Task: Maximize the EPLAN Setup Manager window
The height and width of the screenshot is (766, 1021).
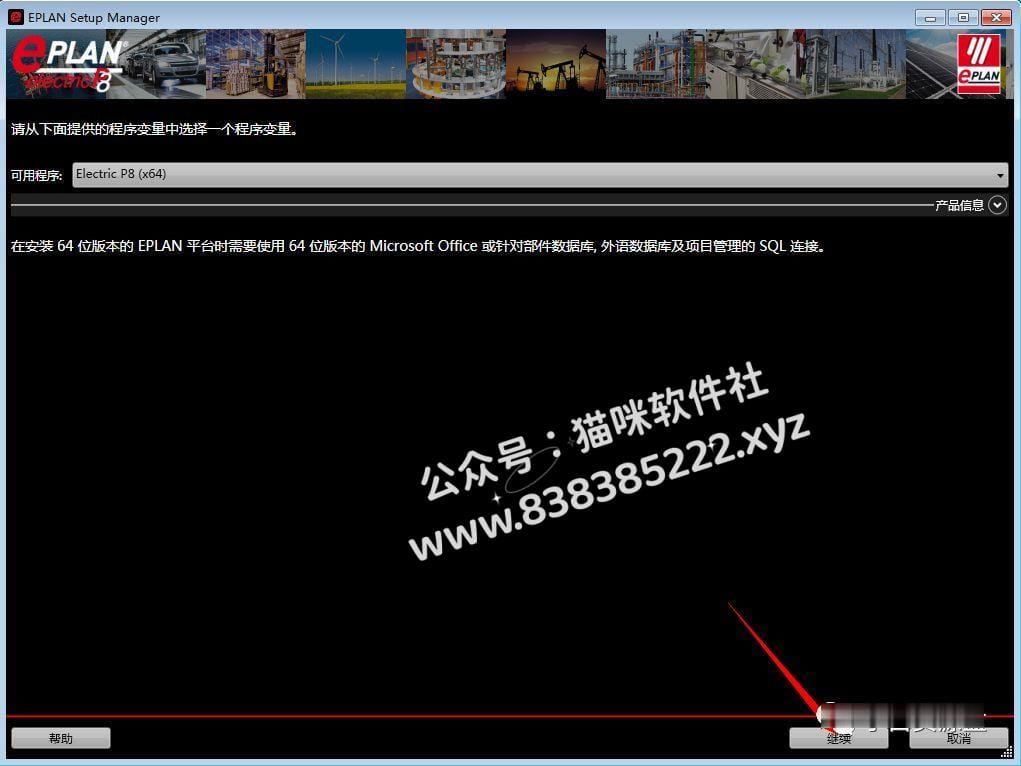Action: [x=963, y=18]
